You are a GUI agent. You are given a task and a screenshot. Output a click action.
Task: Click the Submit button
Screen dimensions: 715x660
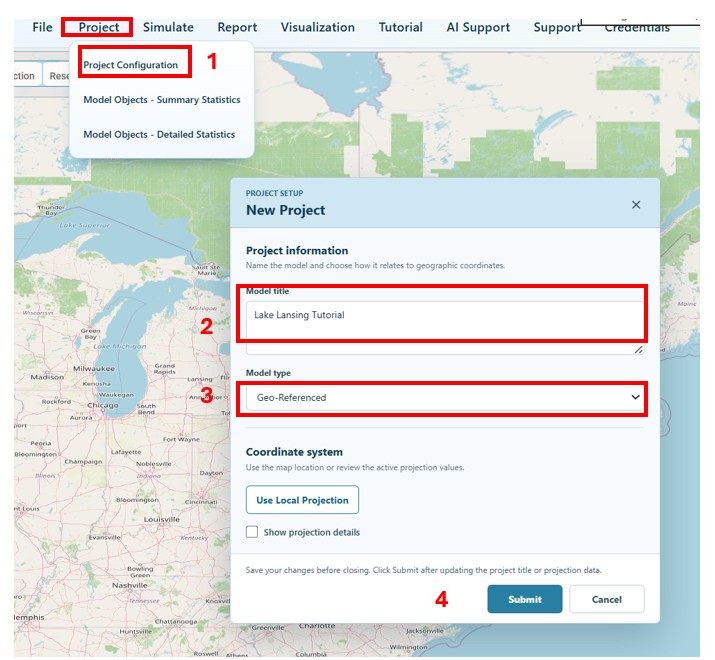(525, 599)
